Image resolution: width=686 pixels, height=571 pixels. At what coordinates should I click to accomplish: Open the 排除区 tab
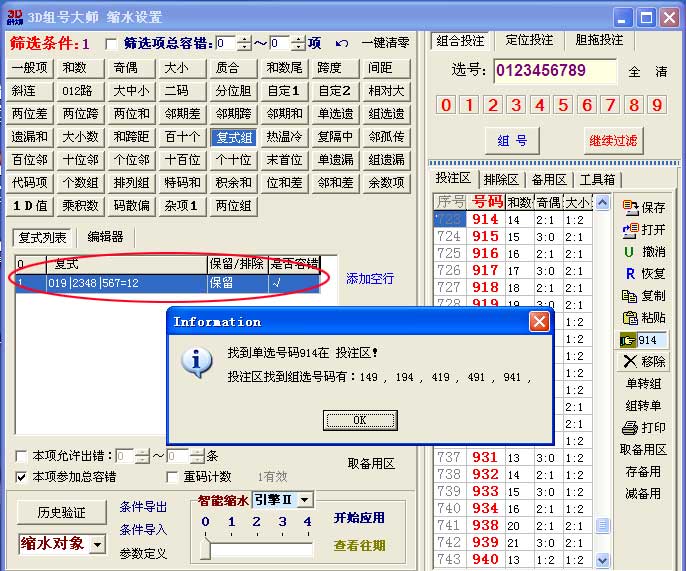pyautogui.click(x=500, y=179)
